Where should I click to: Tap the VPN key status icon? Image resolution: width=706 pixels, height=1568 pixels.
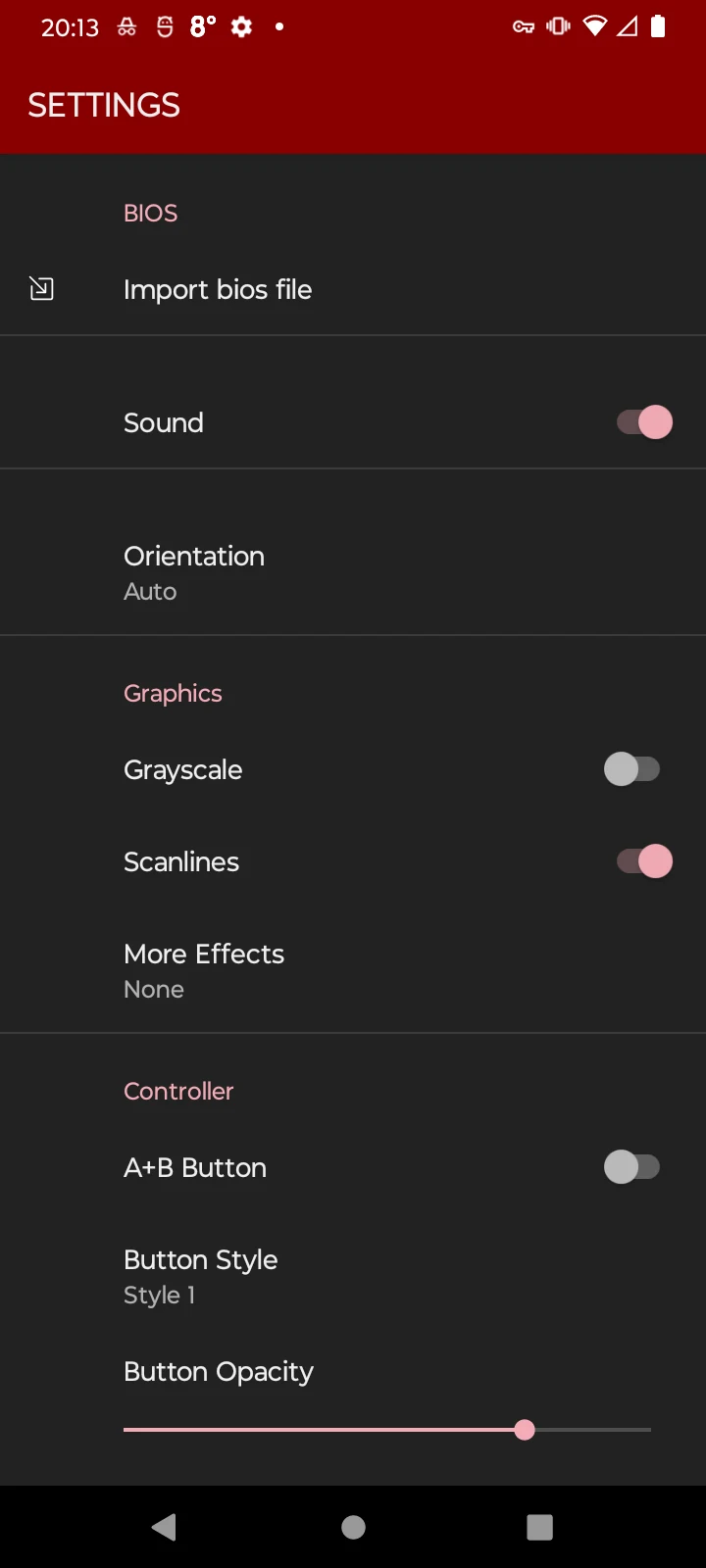coord(524,27)
